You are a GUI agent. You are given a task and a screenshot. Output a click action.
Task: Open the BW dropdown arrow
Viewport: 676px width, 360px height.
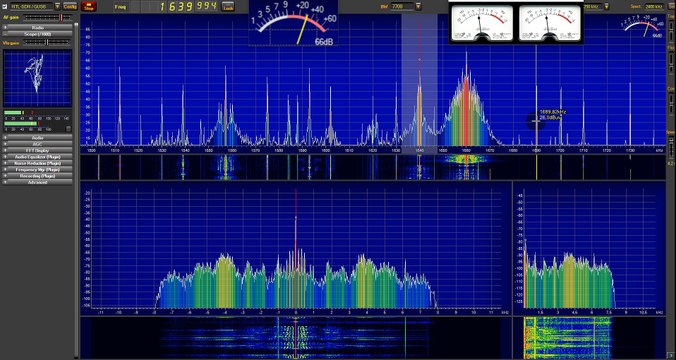418,6
